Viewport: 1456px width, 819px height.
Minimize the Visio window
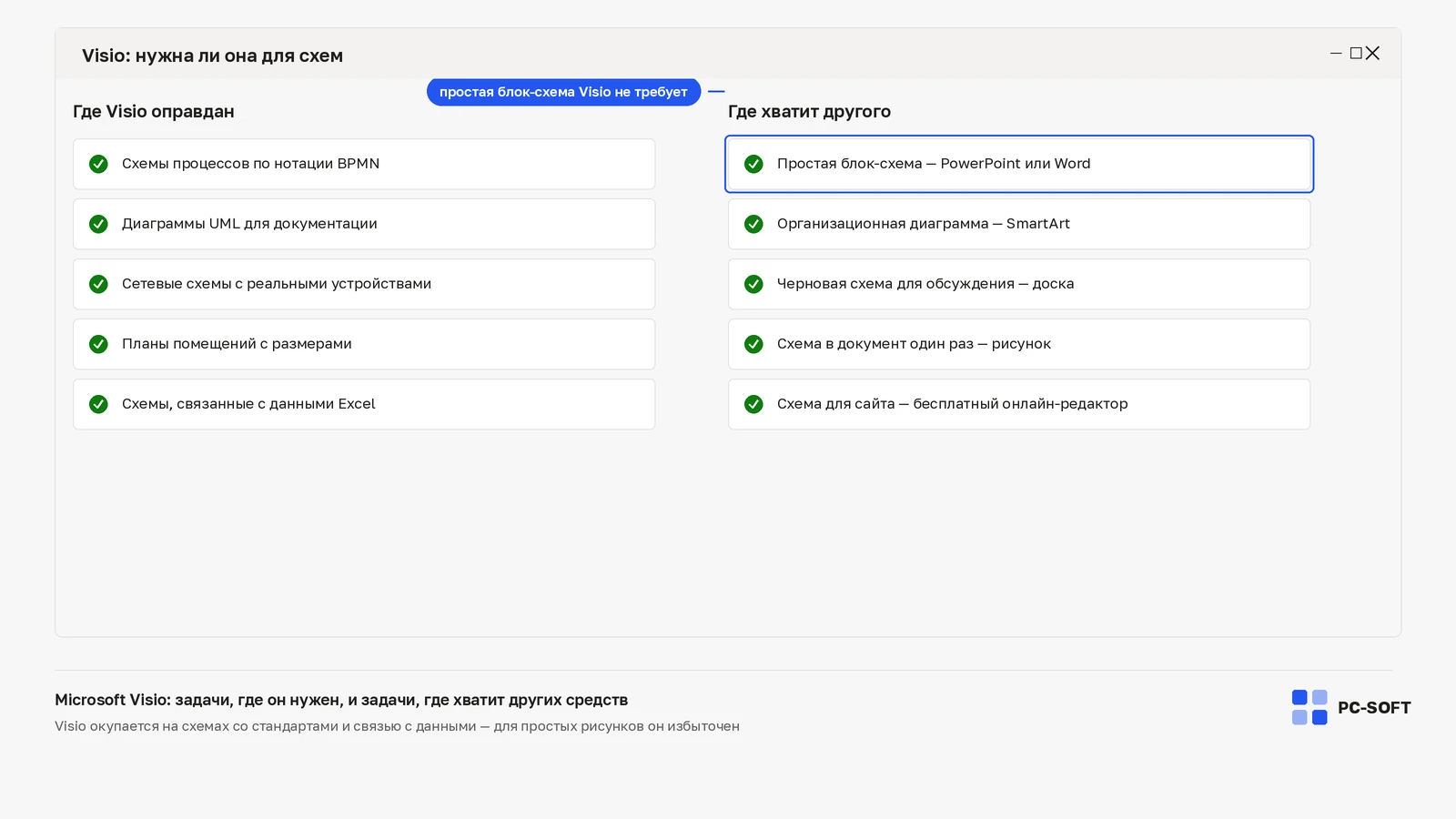point(1336,54)
